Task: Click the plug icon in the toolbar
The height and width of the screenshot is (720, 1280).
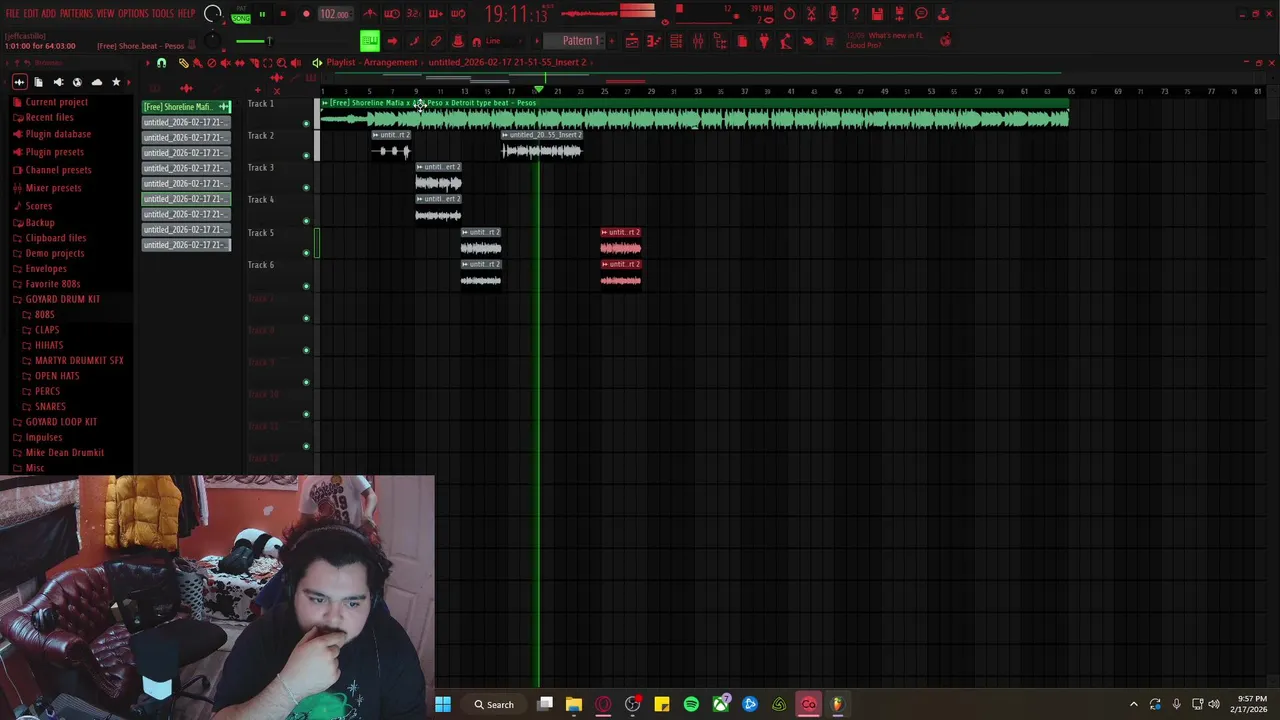Action: pos(764,41)
